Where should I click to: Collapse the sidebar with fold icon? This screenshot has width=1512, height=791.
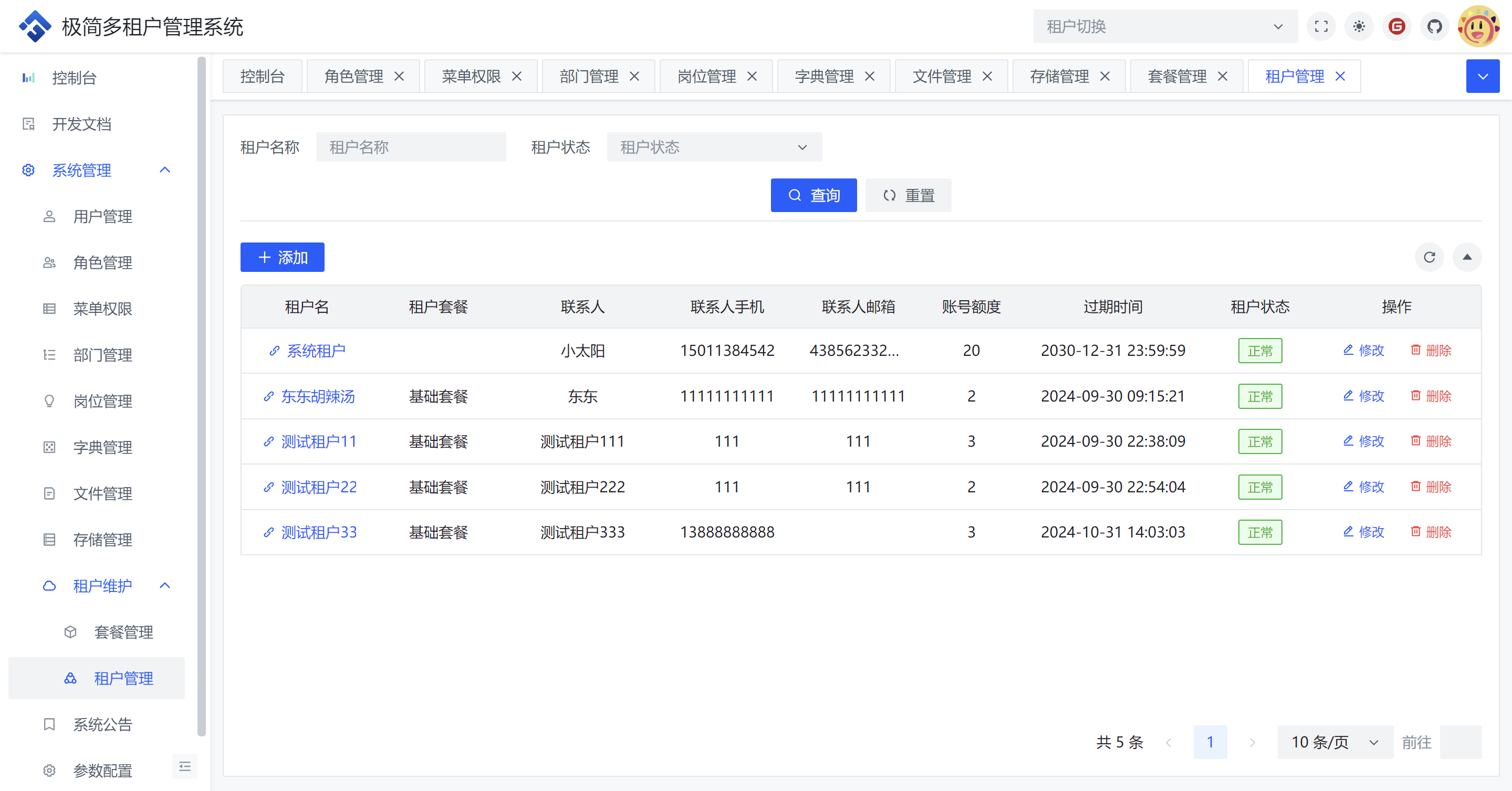click(185, 766)
